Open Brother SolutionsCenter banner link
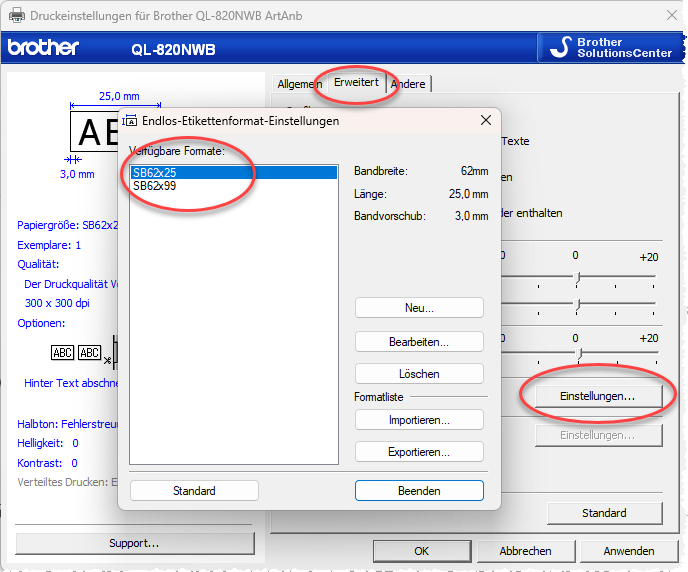688x572 pixels. (x=611, y=47)
